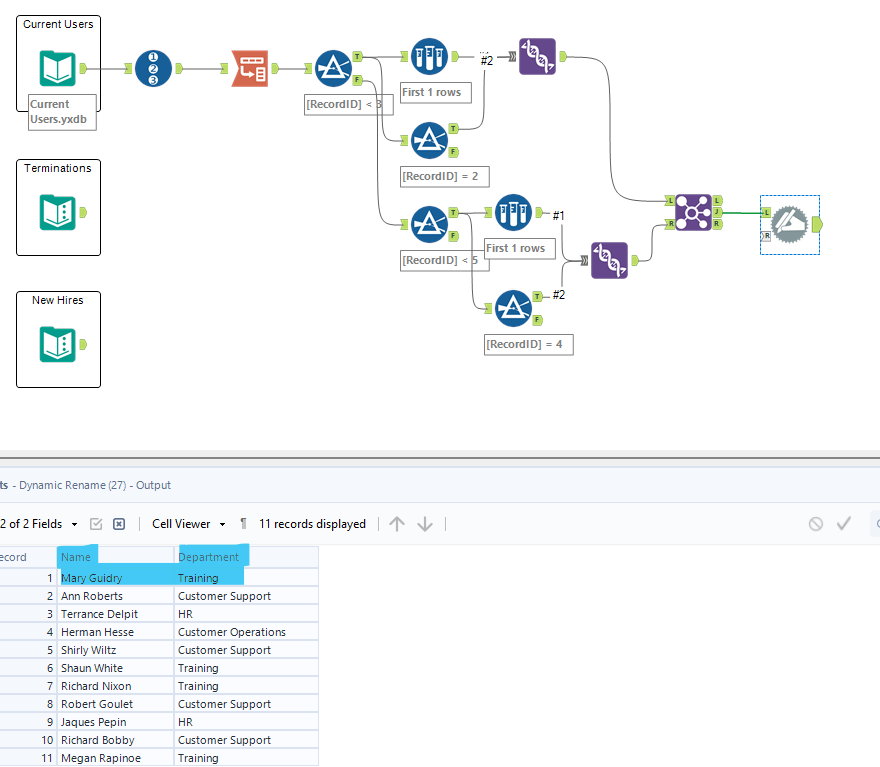This screenshot has width=880, height=767.
Task: Click the down arrow to find next record
Action: [x=424, y=523]
